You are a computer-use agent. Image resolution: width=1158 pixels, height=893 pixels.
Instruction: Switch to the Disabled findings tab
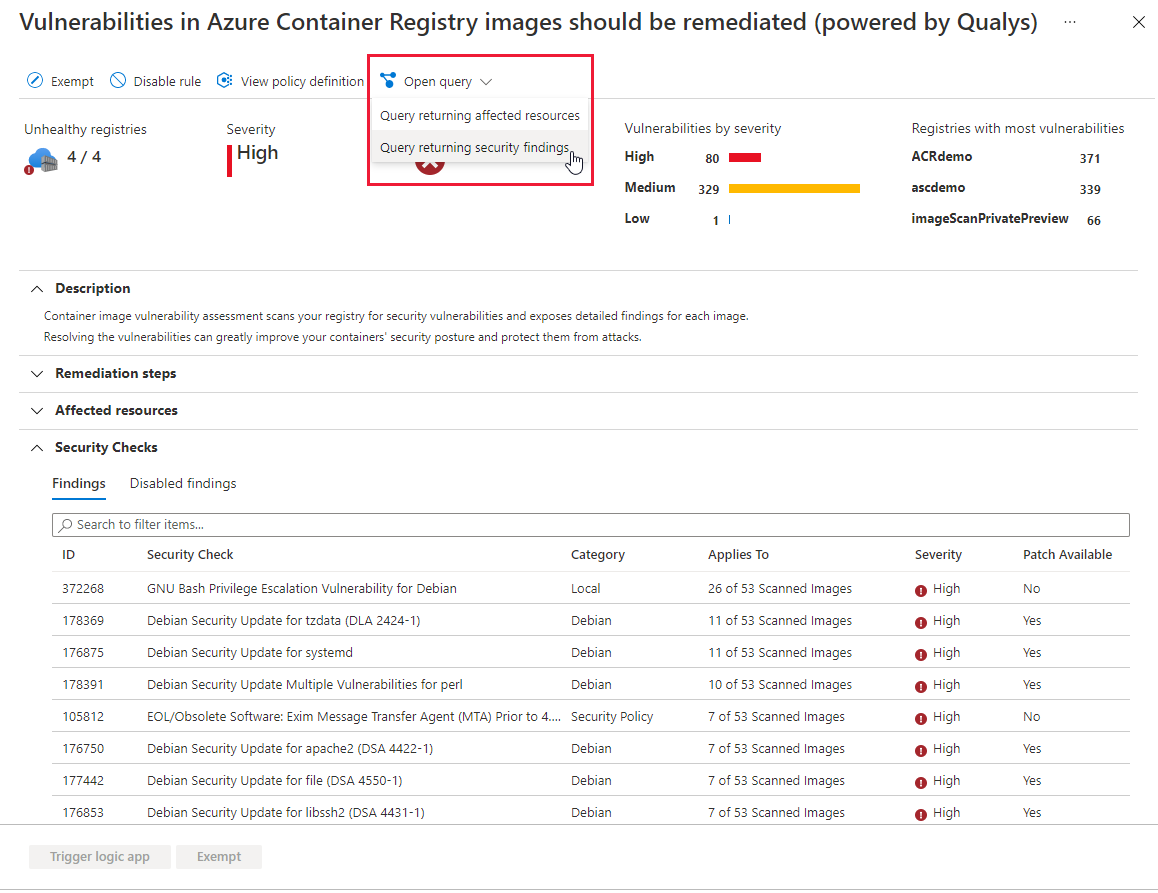pos(182,483)
